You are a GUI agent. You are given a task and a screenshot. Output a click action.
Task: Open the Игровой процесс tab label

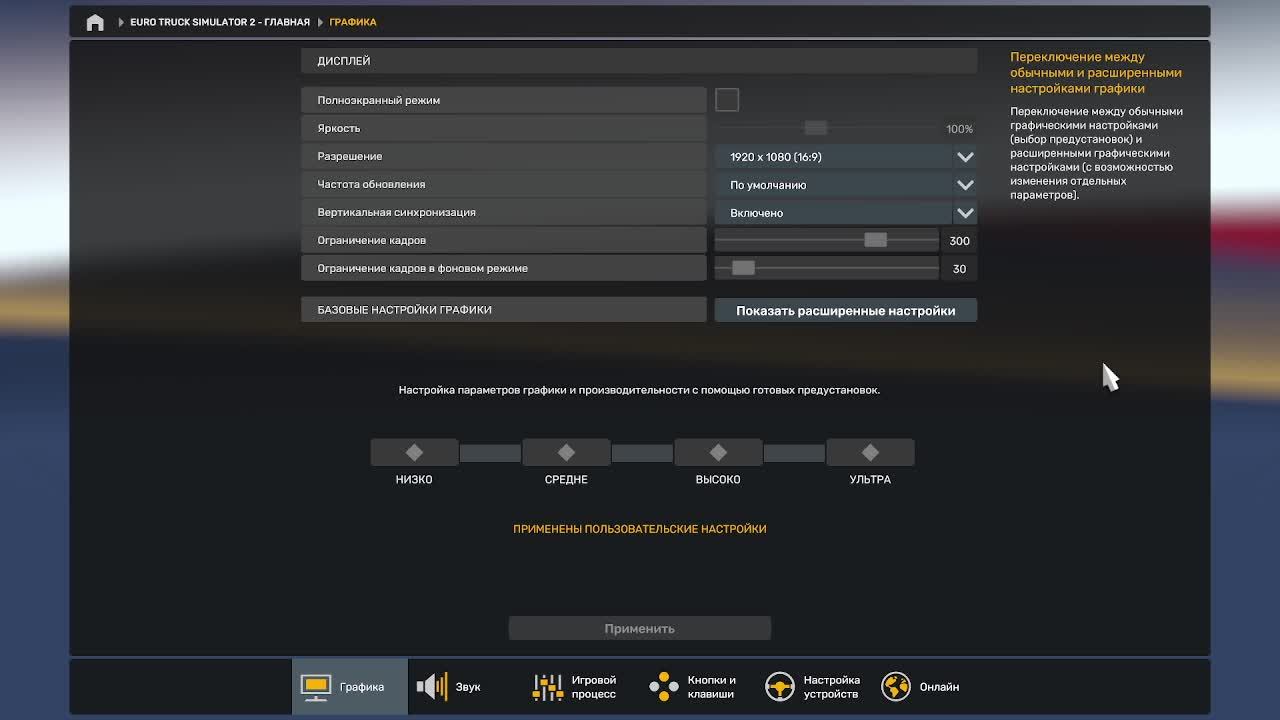pos(594,687)
